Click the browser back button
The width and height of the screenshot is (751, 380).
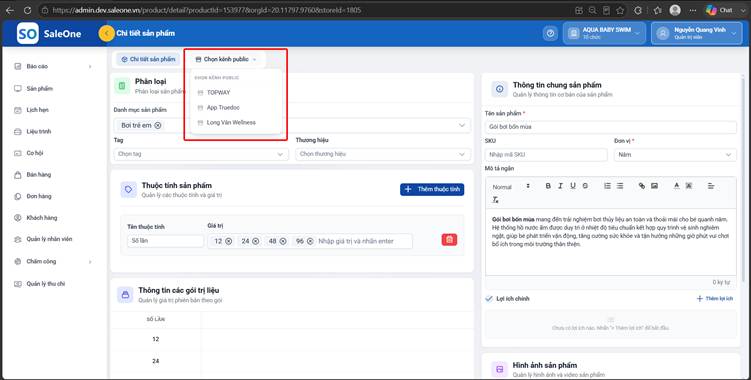tap(10, 10)
